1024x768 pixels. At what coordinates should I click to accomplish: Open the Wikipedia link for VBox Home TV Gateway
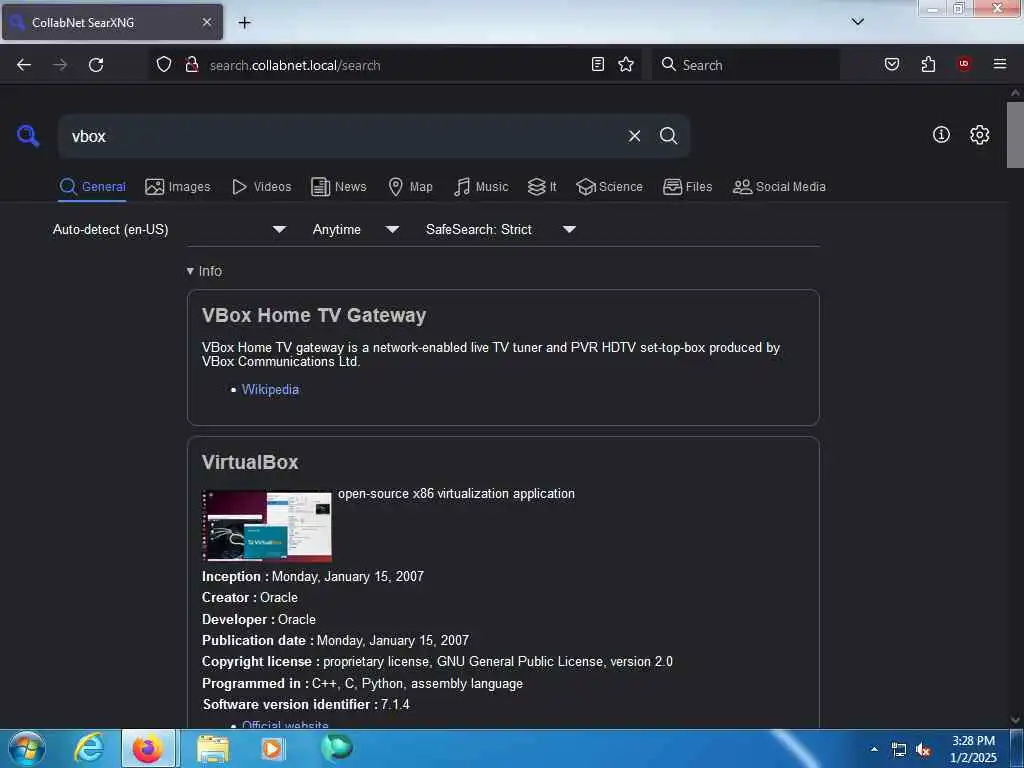270,389
